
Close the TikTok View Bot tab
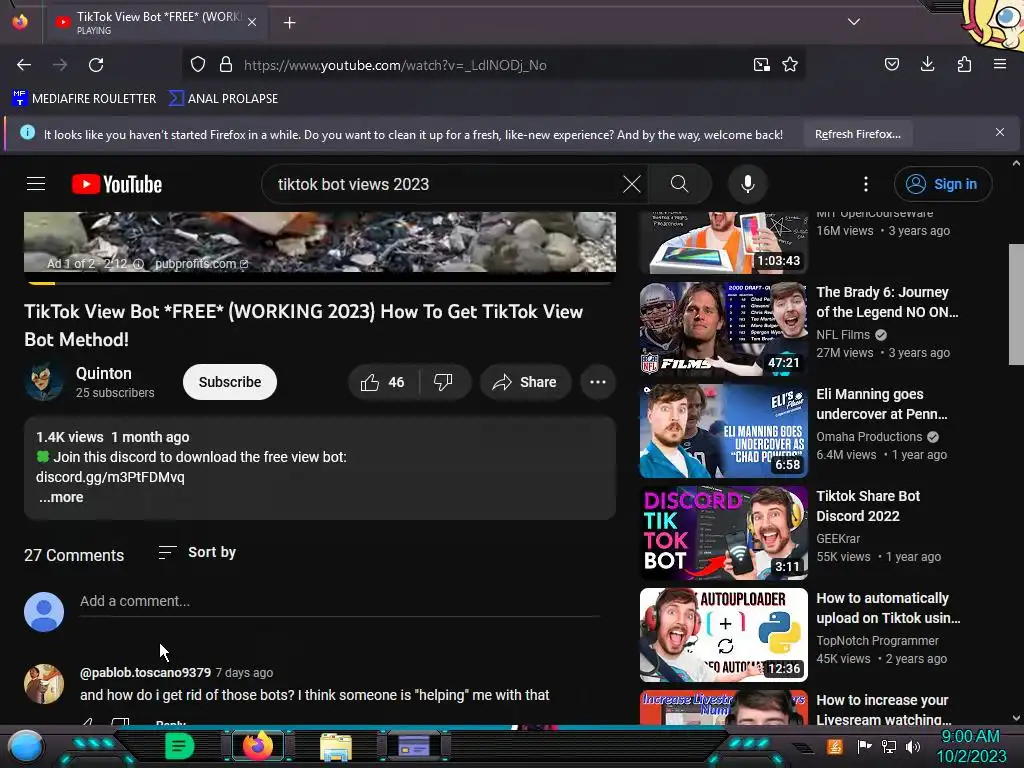pos(252,22)
